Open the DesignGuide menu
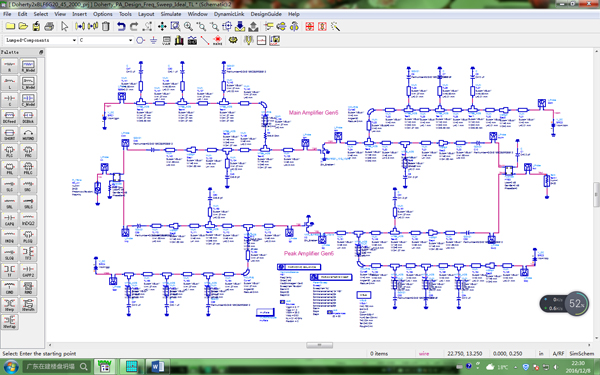 click(266, 14)
